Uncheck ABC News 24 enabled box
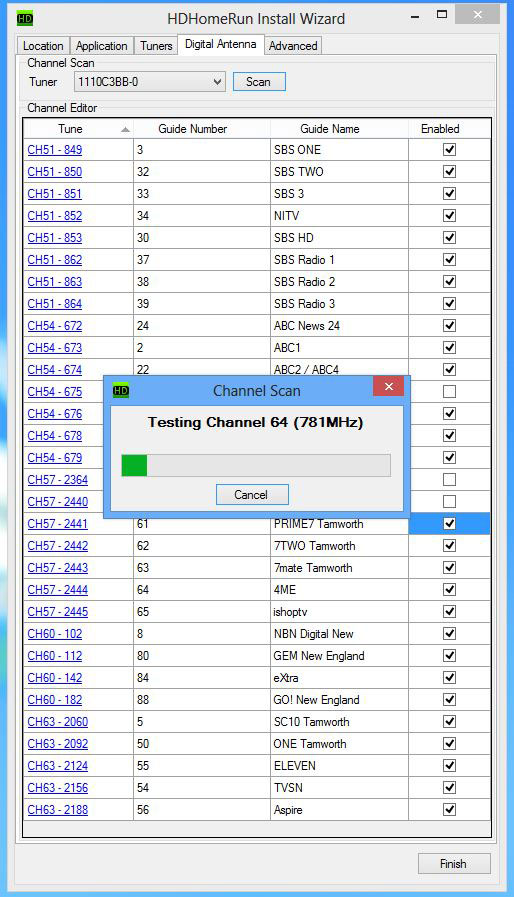The height and width of the screenshot is (897, 514). click(x=450, y=326)
